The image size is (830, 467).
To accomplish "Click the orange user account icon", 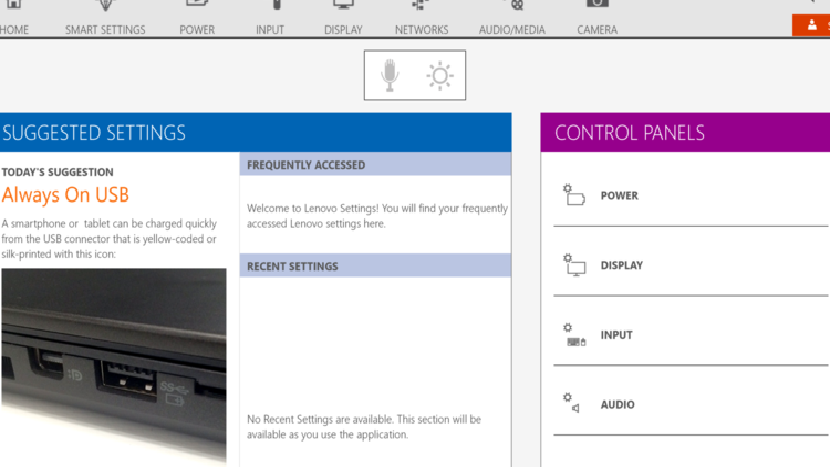I will pos(811,25).
